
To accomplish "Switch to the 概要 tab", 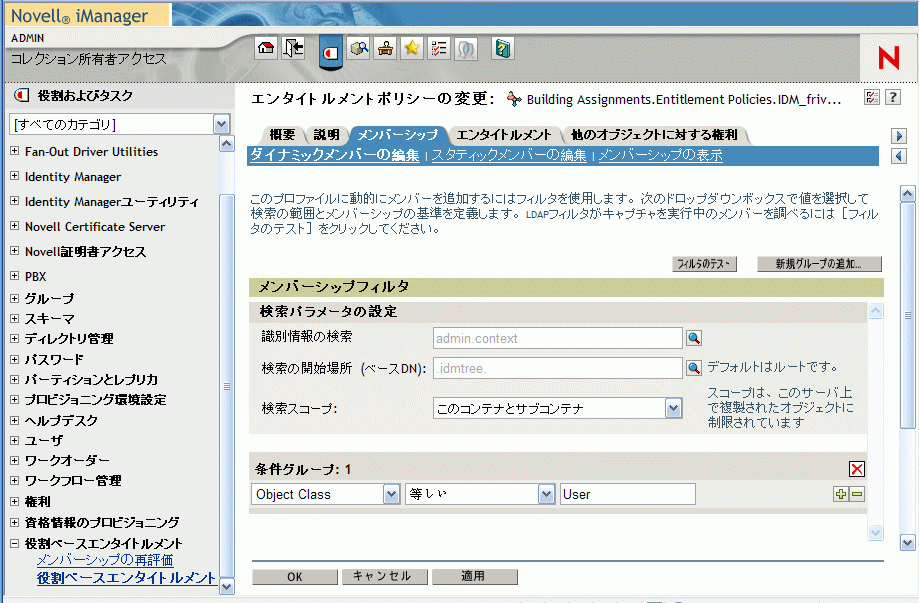I will [x=282, y=135].
